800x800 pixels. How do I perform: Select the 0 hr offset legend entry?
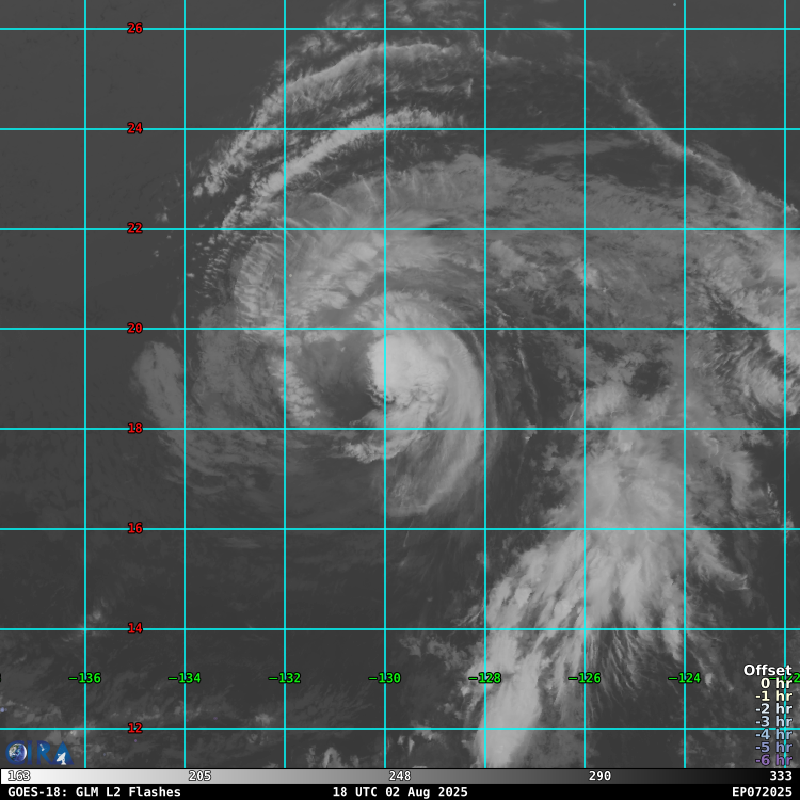click(x=775, y=684)
